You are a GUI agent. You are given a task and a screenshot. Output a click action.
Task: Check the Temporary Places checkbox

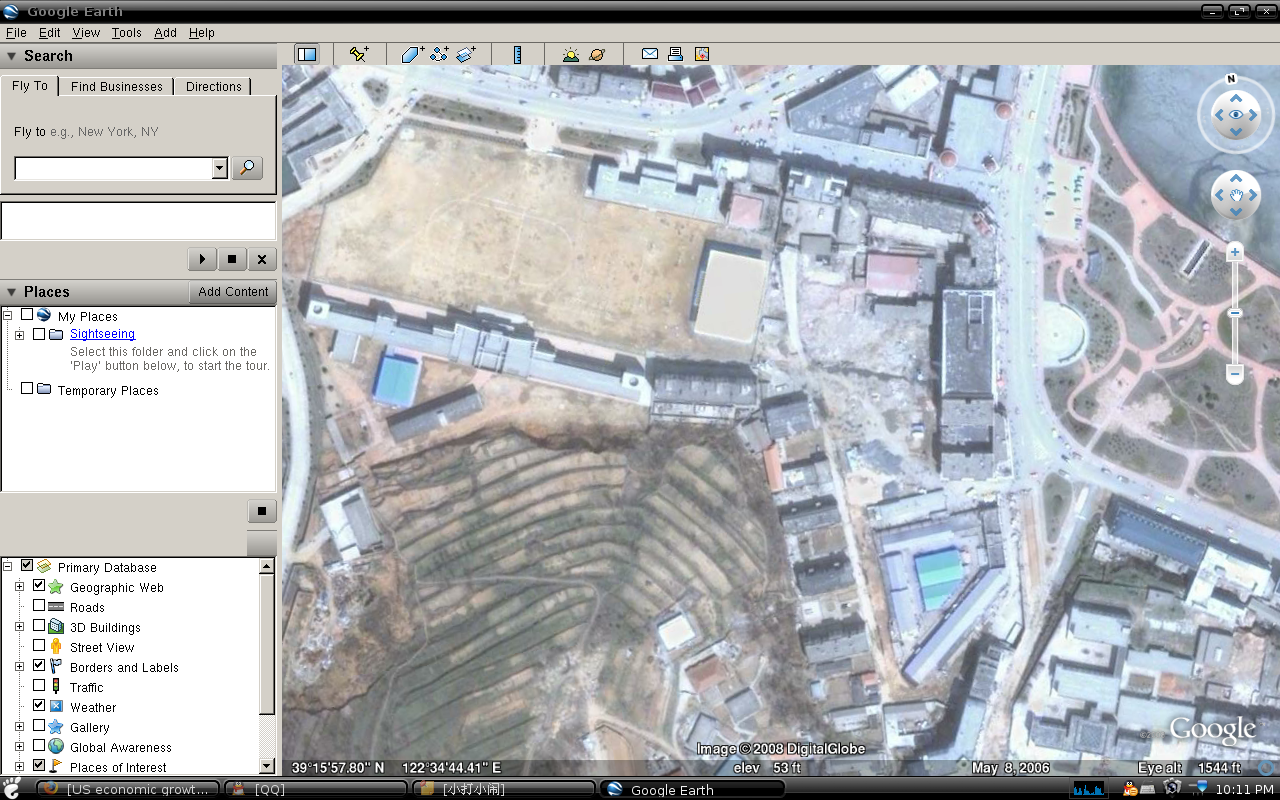click(27, 389)
